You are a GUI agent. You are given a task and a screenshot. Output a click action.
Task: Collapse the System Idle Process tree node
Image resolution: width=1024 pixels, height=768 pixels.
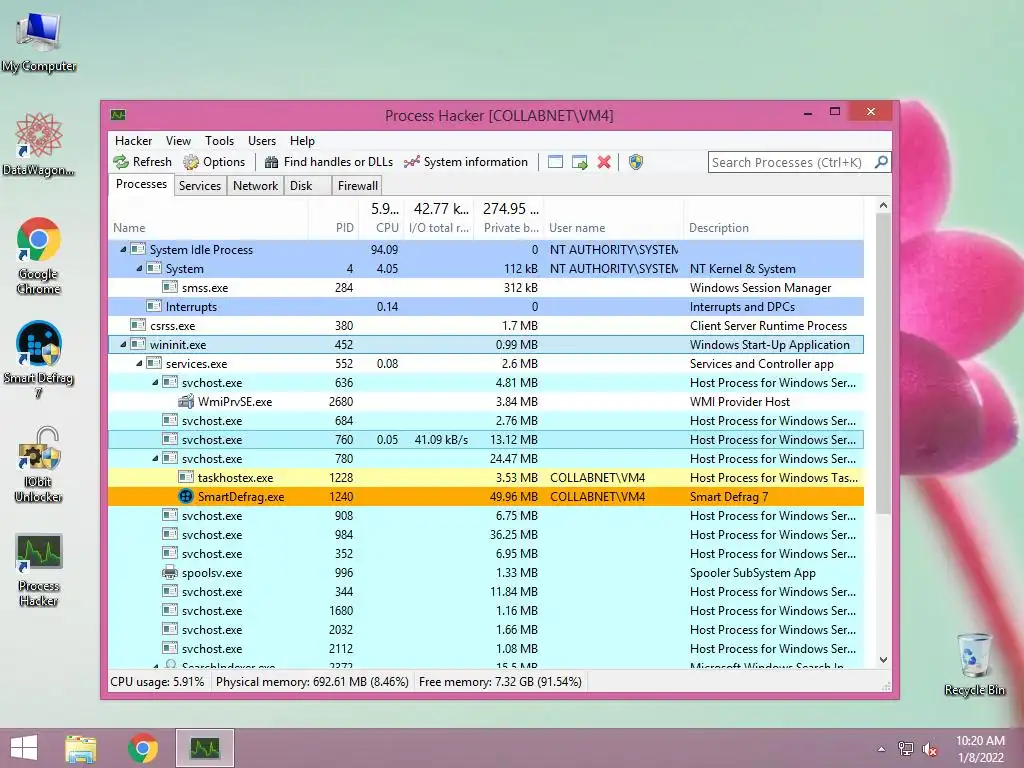(123, 249)
